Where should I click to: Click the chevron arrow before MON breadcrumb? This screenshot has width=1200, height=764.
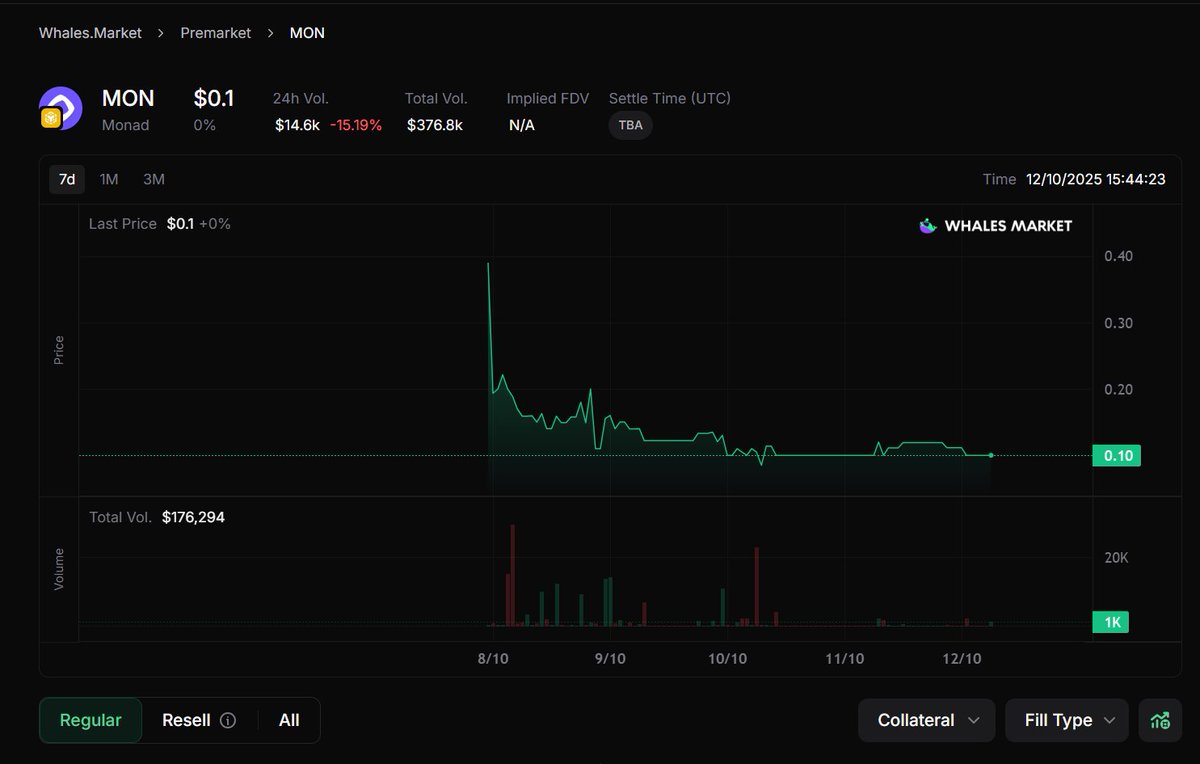pos(270,33)
